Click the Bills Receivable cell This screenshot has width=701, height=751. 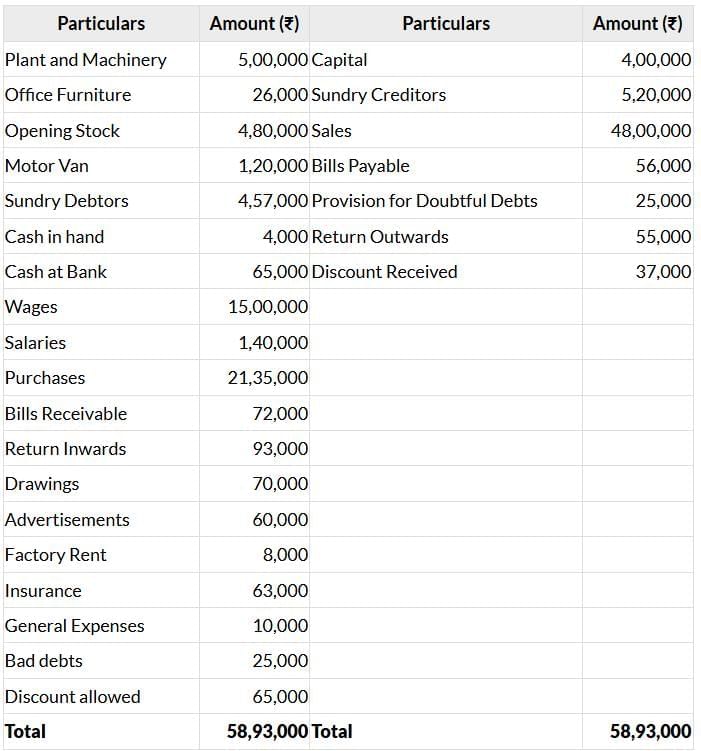coord(66,414)
